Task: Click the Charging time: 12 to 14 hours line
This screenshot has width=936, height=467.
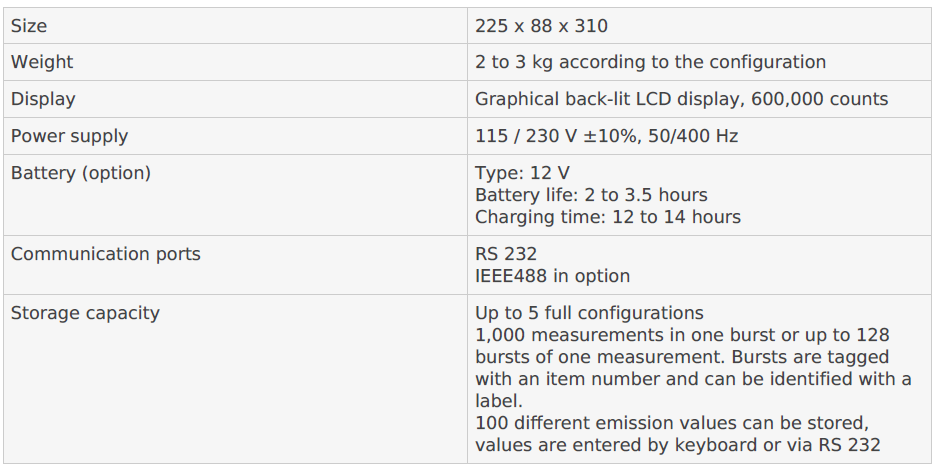Action: pos(608,217)
